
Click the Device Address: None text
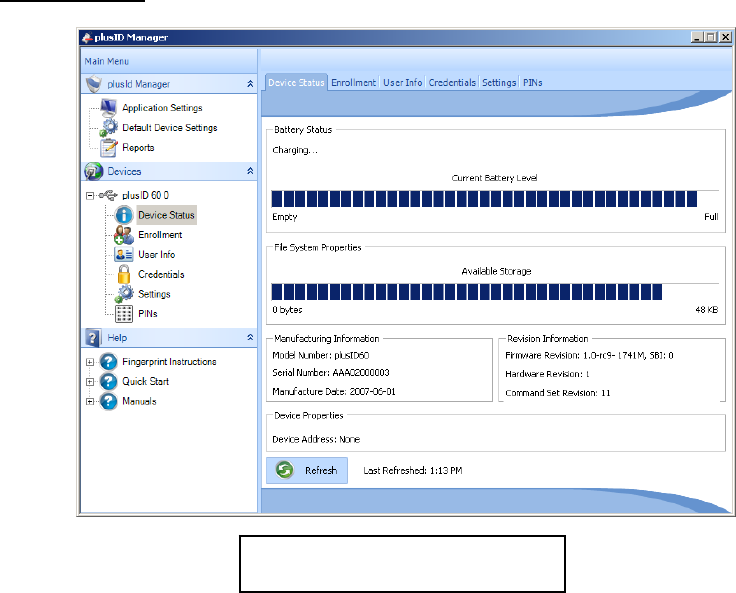pos(316,439)
